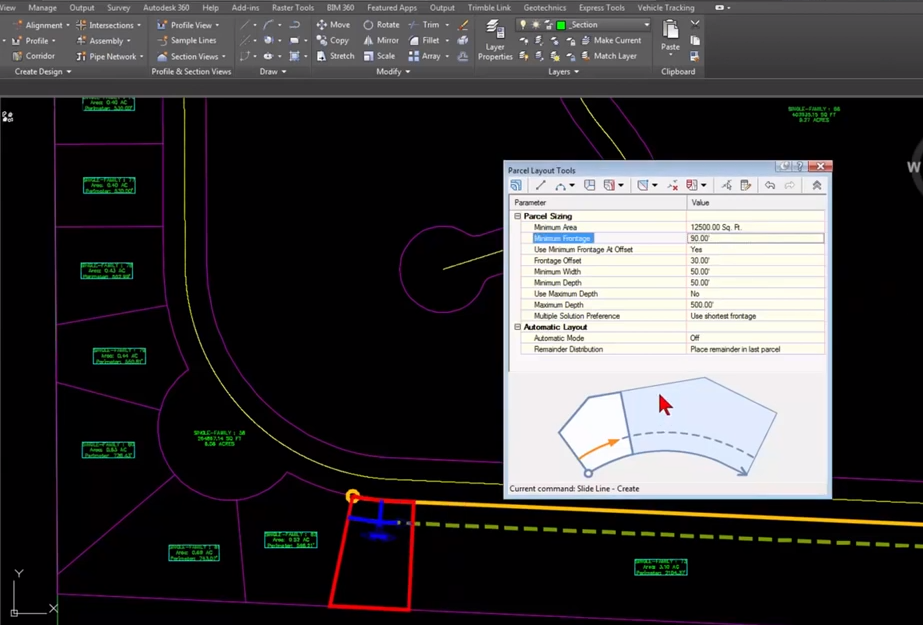Click the Fillet tool icon

point(414,40)
